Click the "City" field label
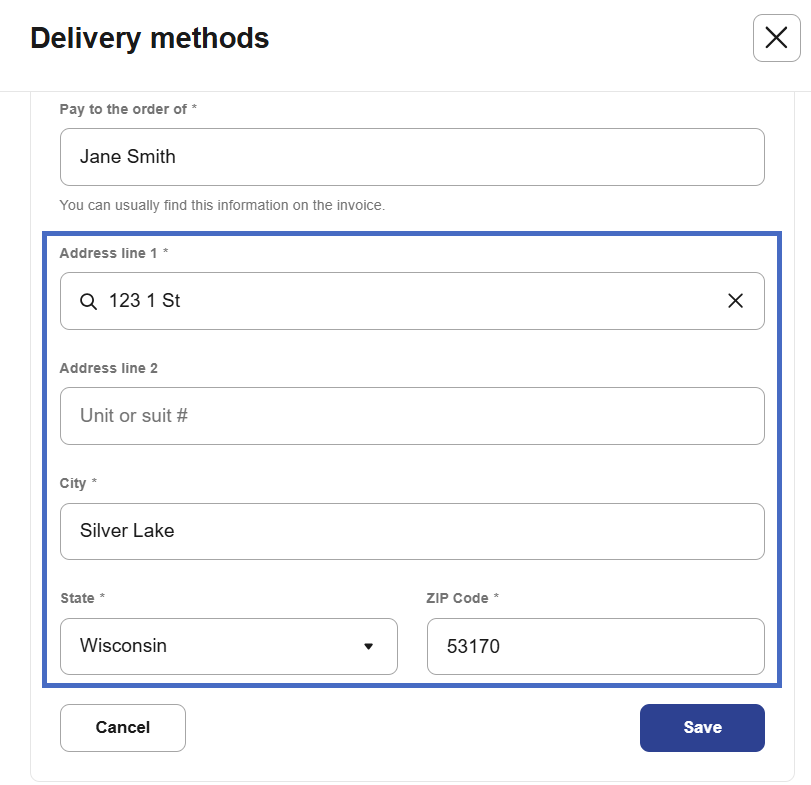The height and width of the screenshot is (785, 811). coord(73,483)
